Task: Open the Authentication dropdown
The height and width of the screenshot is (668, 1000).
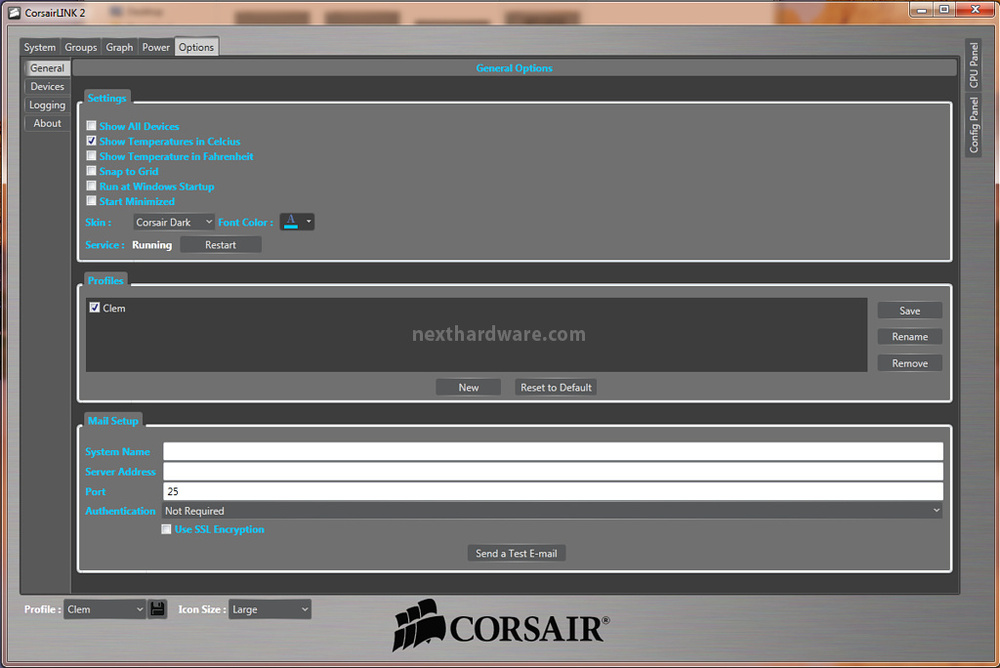Action: click(552, 510)
